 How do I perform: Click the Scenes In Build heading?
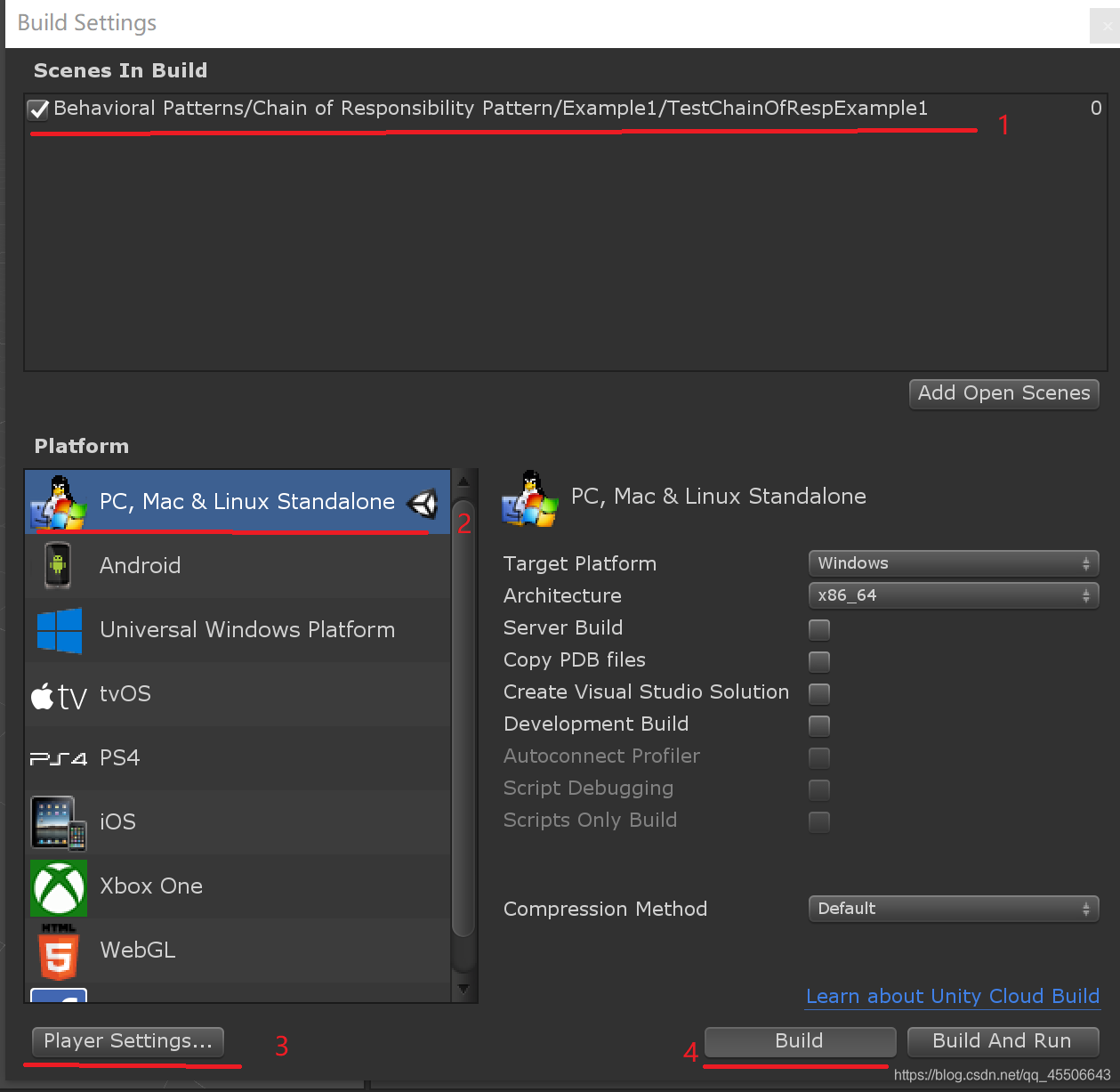tap(121, 71)
